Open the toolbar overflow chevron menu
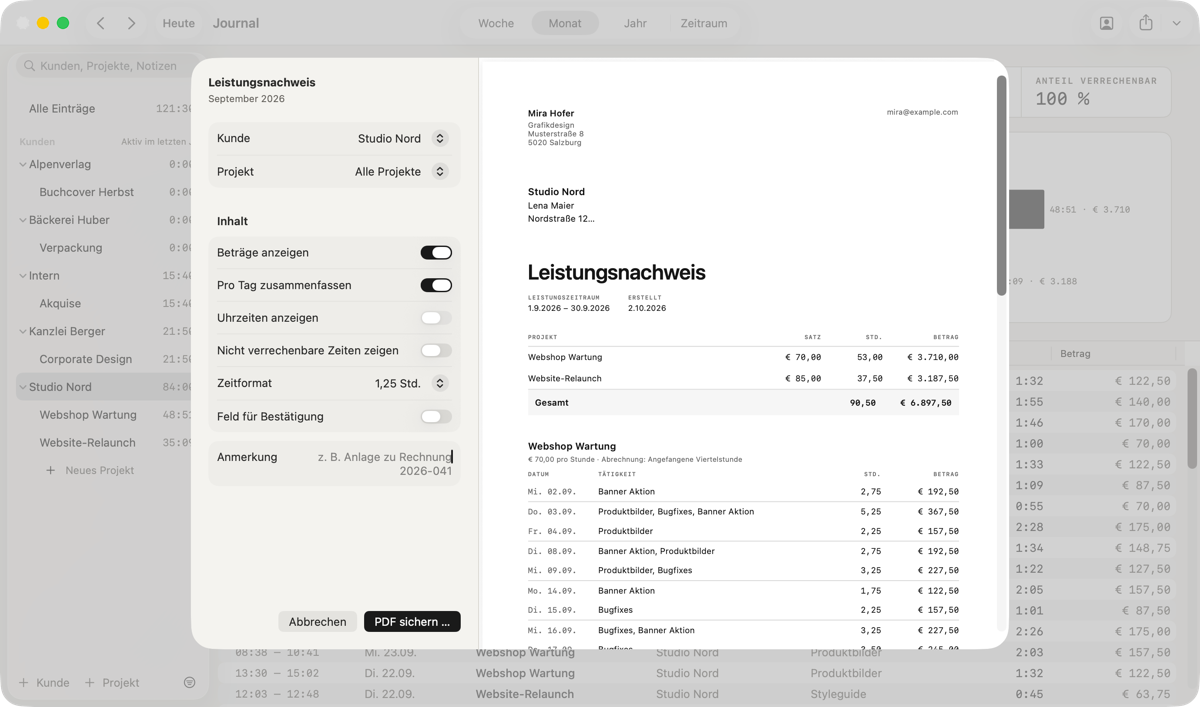Image resolution: width=1200 pixels, height=707 pixels. tap(1177, 23)
